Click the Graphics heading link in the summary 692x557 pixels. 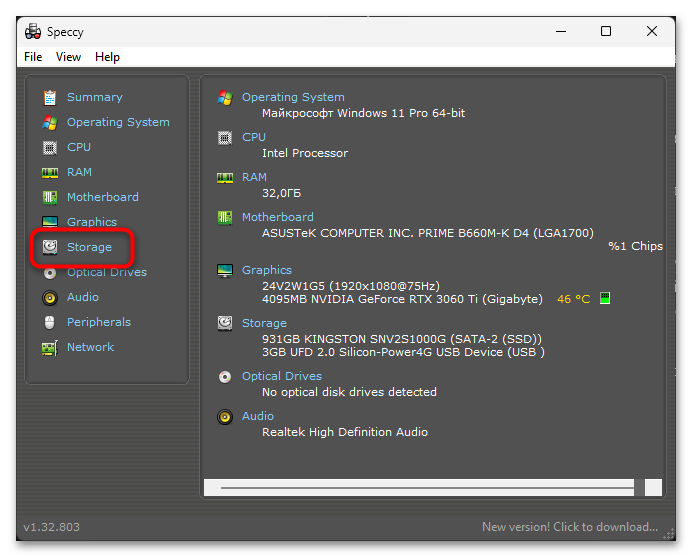[x=267, y=270]
